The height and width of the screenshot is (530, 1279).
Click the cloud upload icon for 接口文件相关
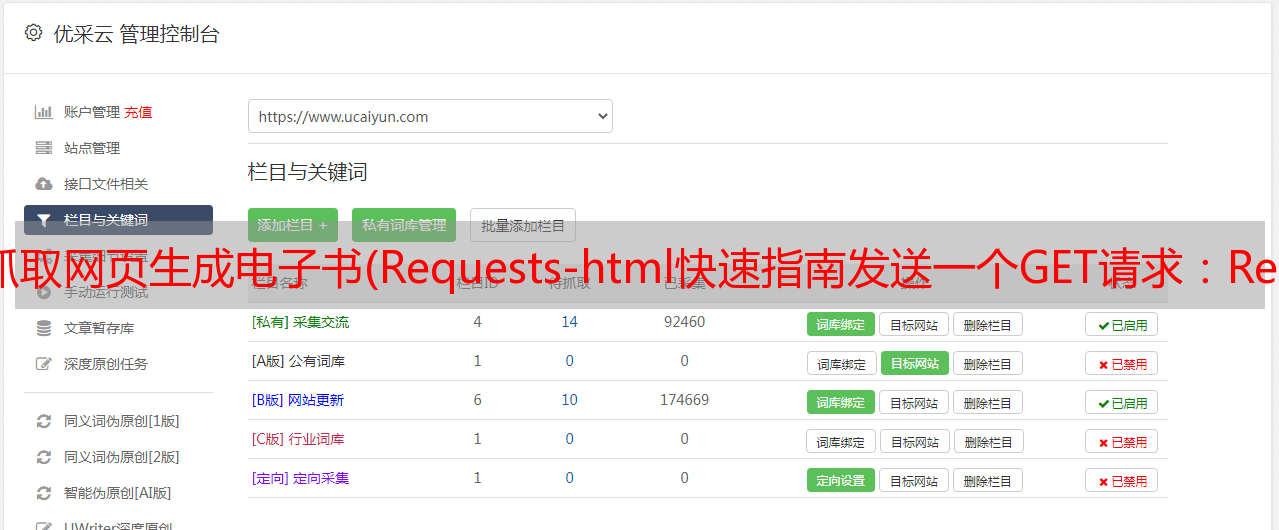[x=43, y=184]
